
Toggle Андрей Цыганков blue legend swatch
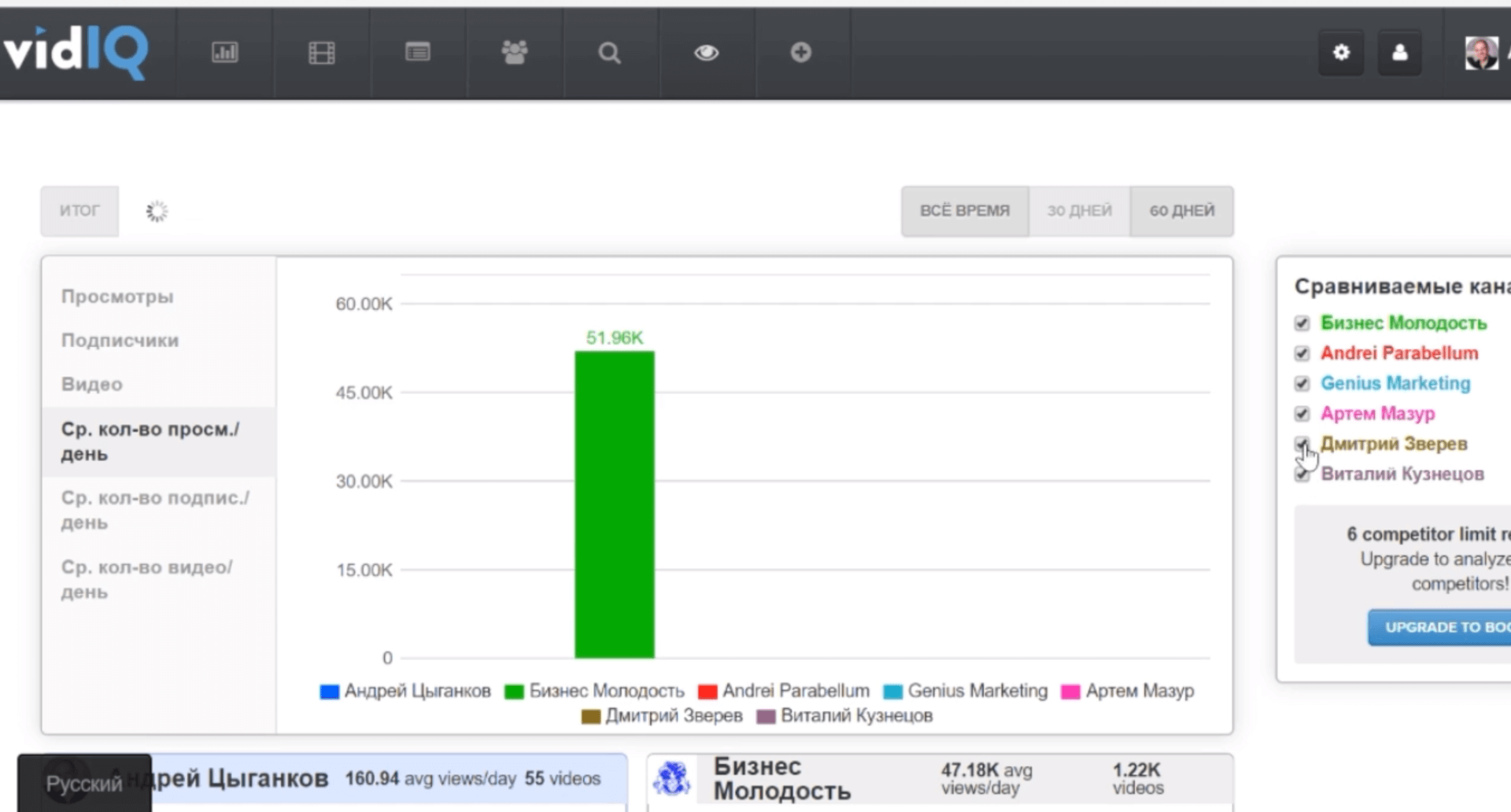tap(329, 692)
